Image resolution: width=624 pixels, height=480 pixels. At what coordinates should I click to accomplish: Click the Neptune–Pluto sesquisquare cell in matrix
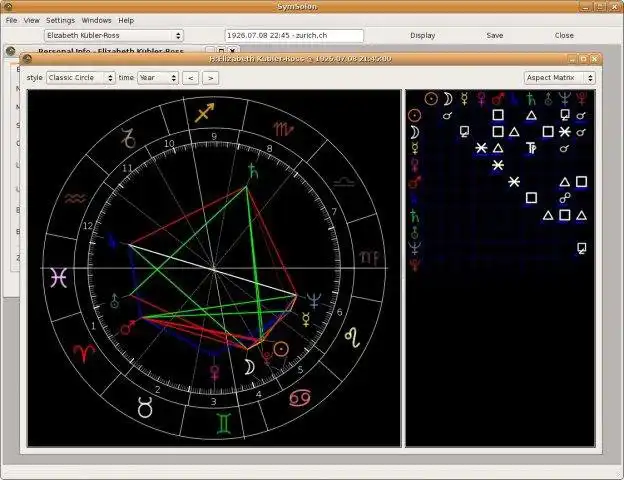(x=581, y=249)
